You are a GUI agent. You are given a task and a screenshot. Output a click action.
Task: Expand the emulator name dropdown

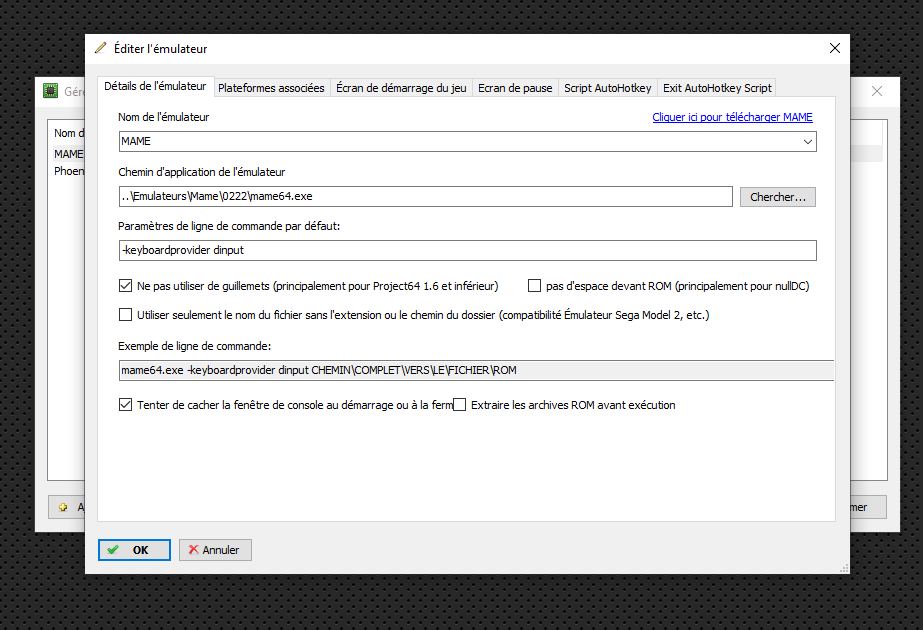(x=808, y=142)
